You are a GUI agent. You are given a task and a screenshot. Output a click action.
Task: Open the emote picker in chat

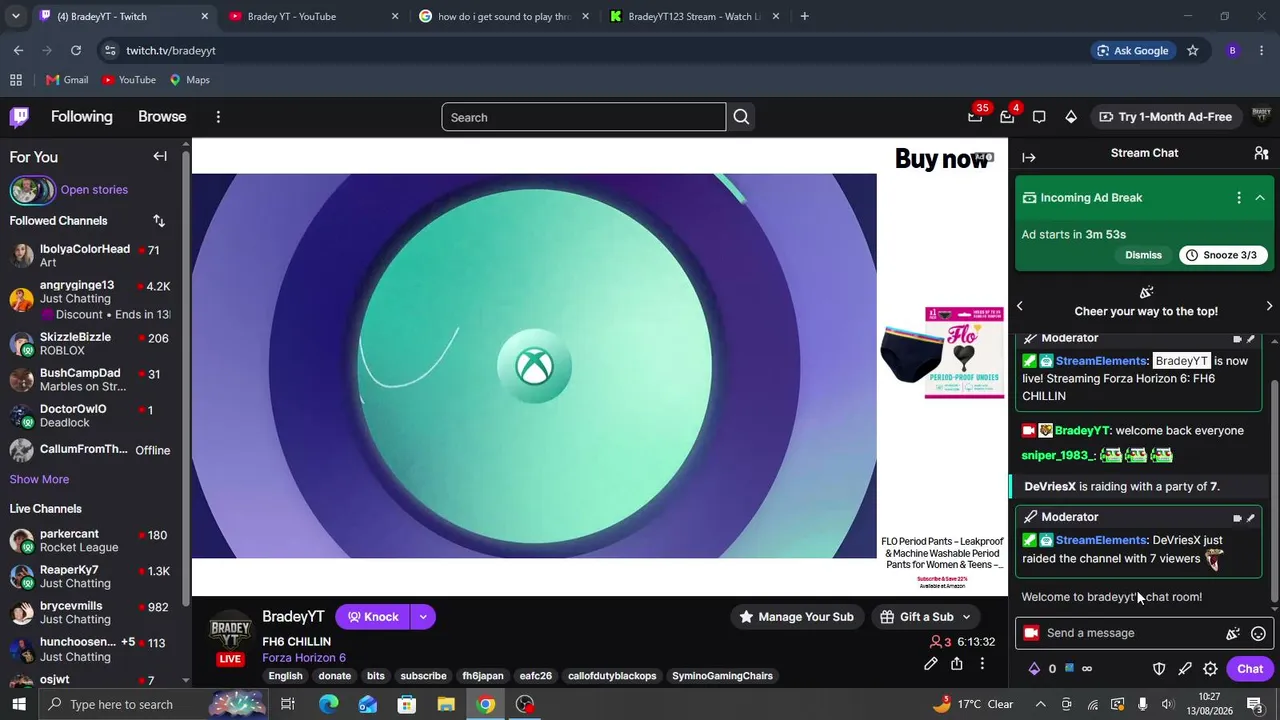click(x=1258, y=633)
